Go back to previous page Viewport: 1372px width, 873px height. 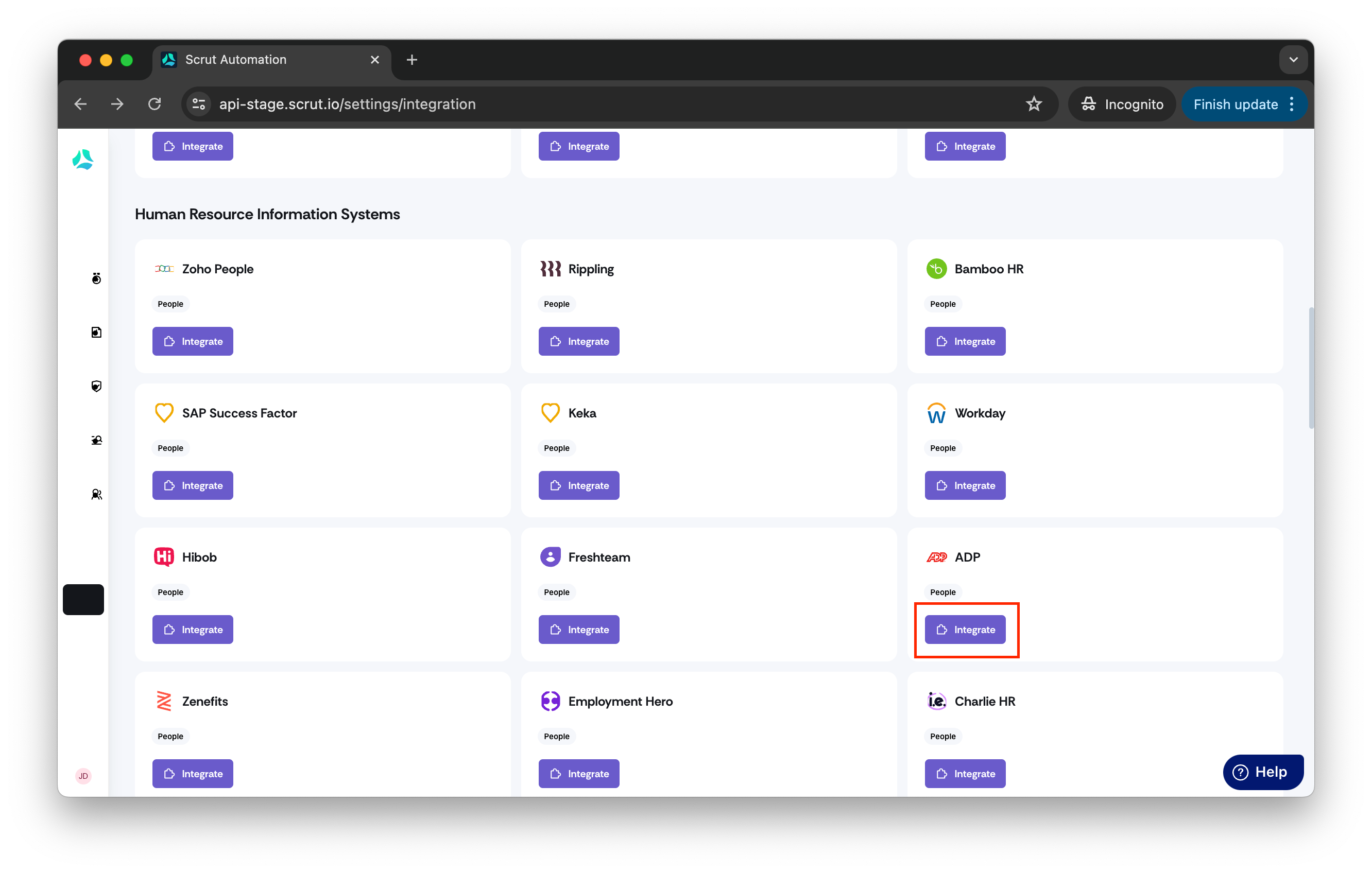(81, 104)
